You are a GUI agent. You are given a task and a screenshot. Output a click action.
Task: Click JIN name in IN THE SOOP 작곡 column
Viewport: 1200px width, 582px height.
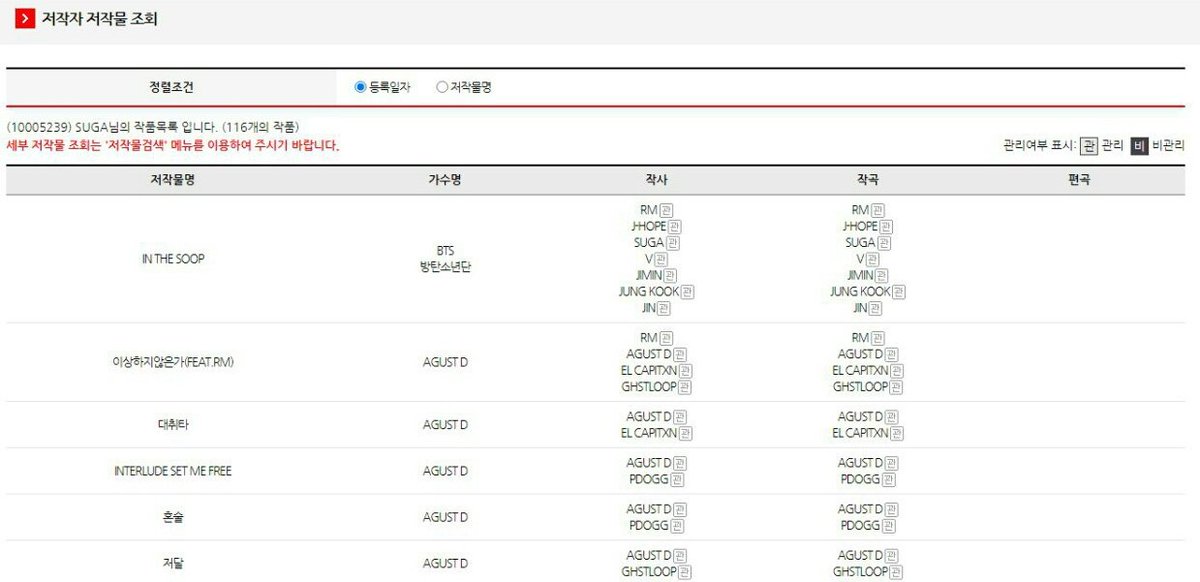tap(860, 309)
